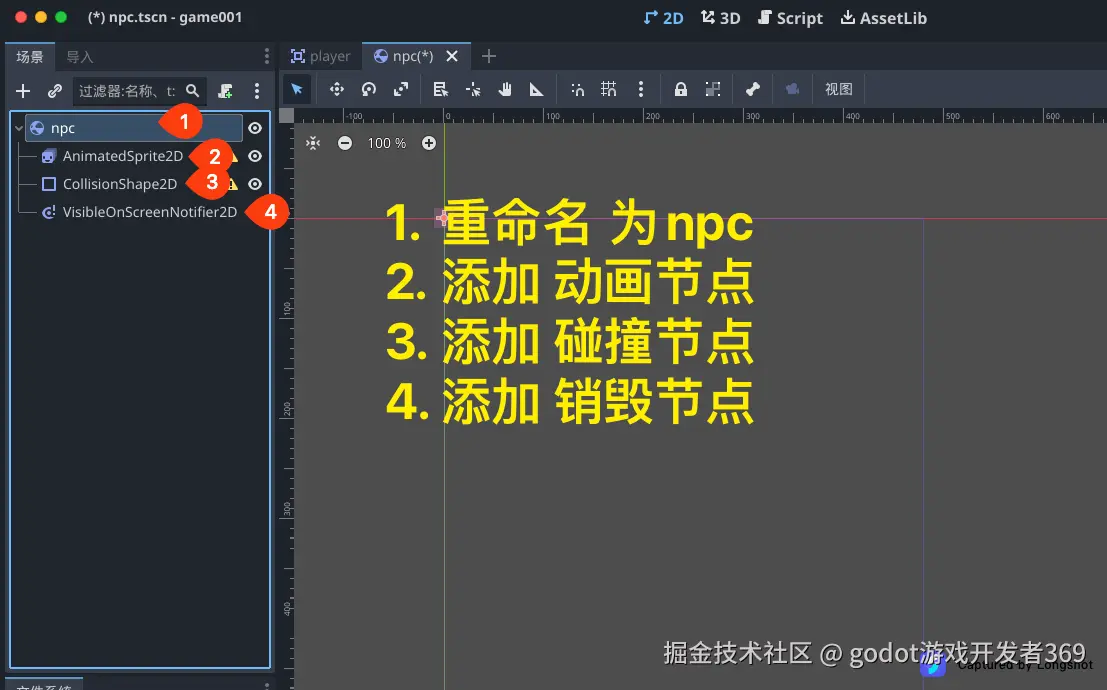Switch to the 2D workspace

pos(664,18)
